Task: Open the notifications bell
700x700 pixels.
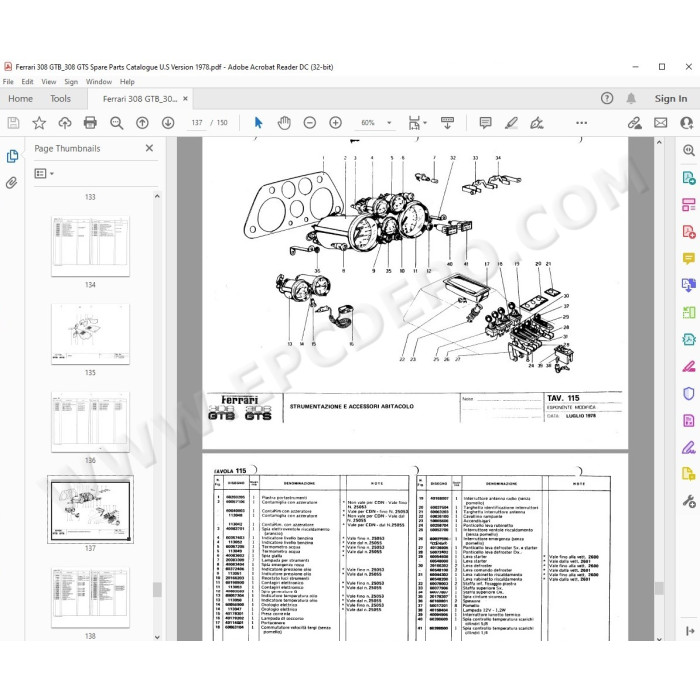Action: [x=631, y=98]
